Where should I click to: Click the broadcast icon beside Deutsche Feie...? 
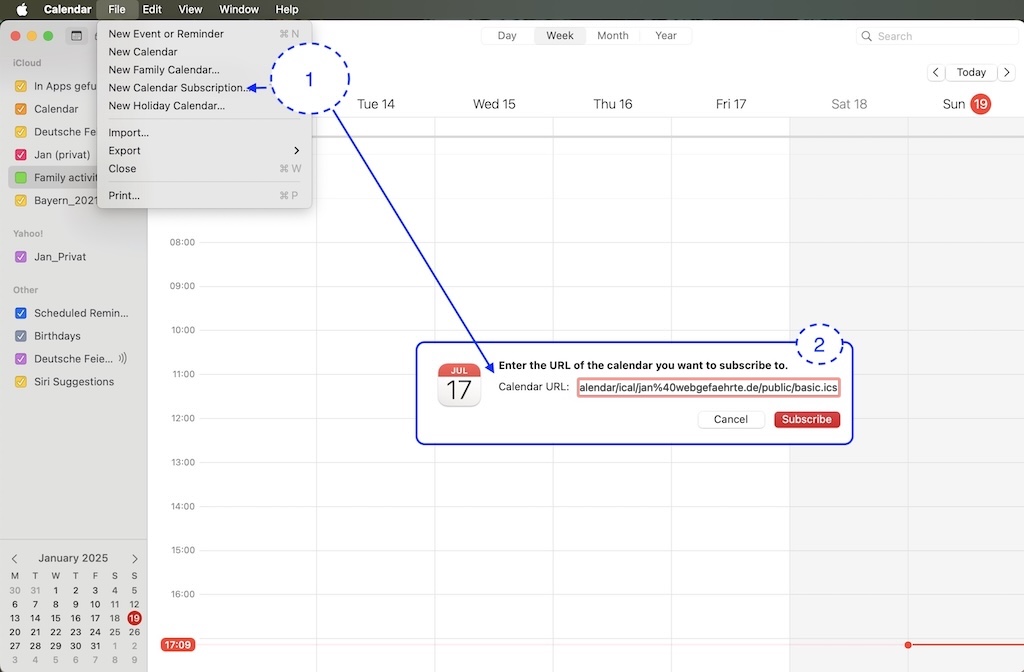[x=123, y=359]
